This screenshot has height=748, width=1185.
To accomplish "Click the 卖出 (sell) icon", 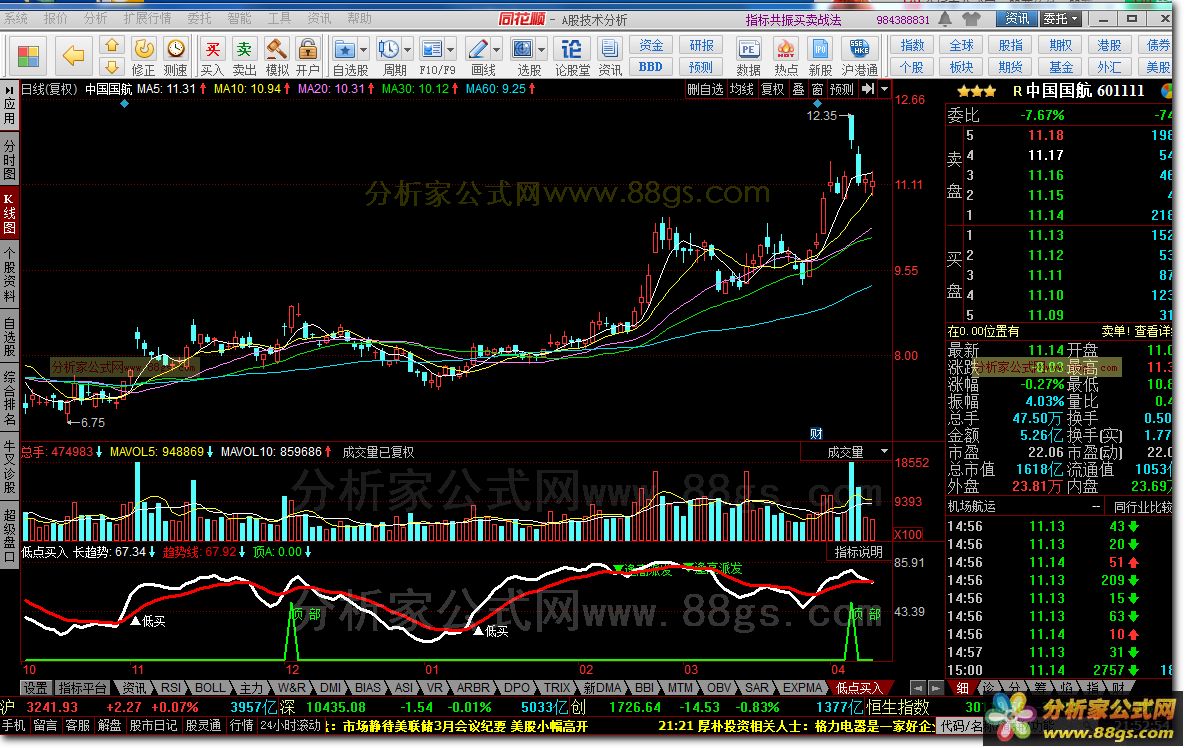I will (x=244, y=57).
